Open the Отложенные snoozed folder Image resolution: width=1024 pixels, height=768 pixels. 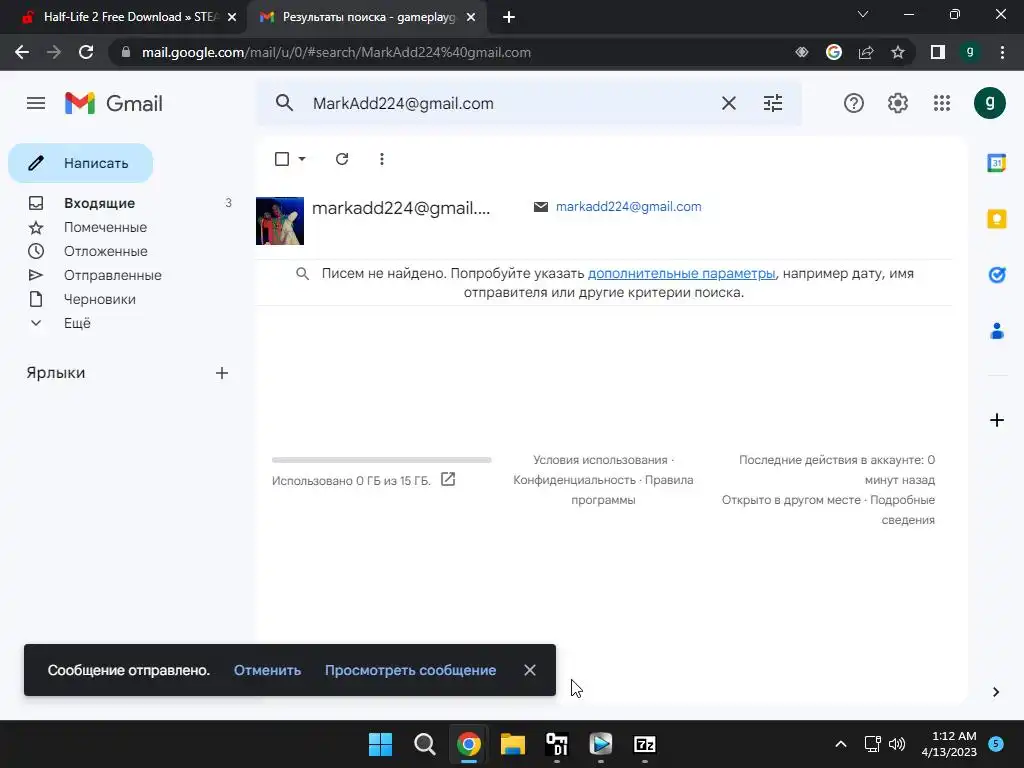tap(105, 251)
